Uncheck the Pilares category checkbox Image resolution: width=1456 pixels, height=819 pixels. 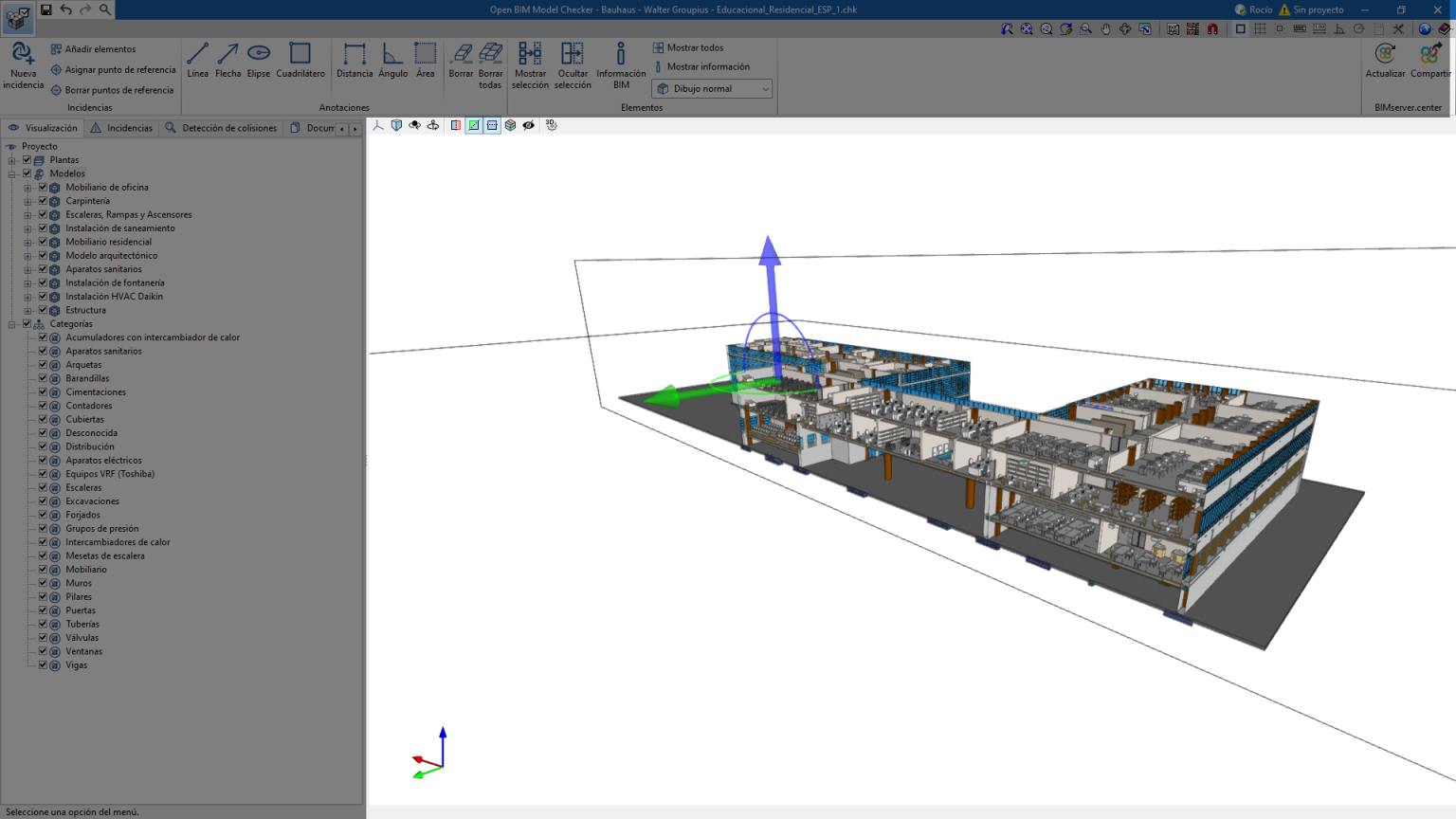coord(43,597)
